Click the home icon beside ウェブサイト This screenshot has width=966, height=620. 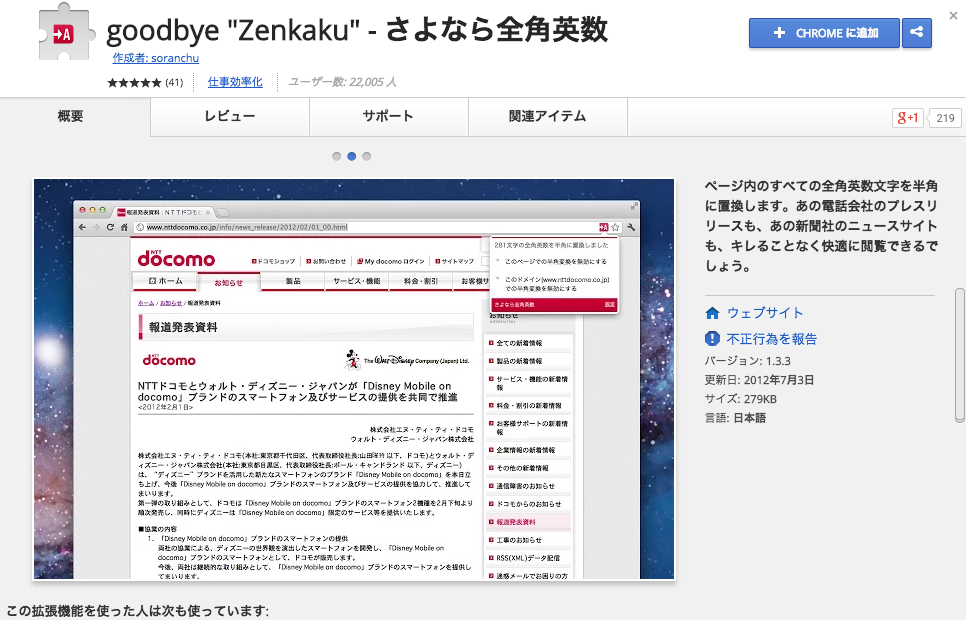coord(712,313)
